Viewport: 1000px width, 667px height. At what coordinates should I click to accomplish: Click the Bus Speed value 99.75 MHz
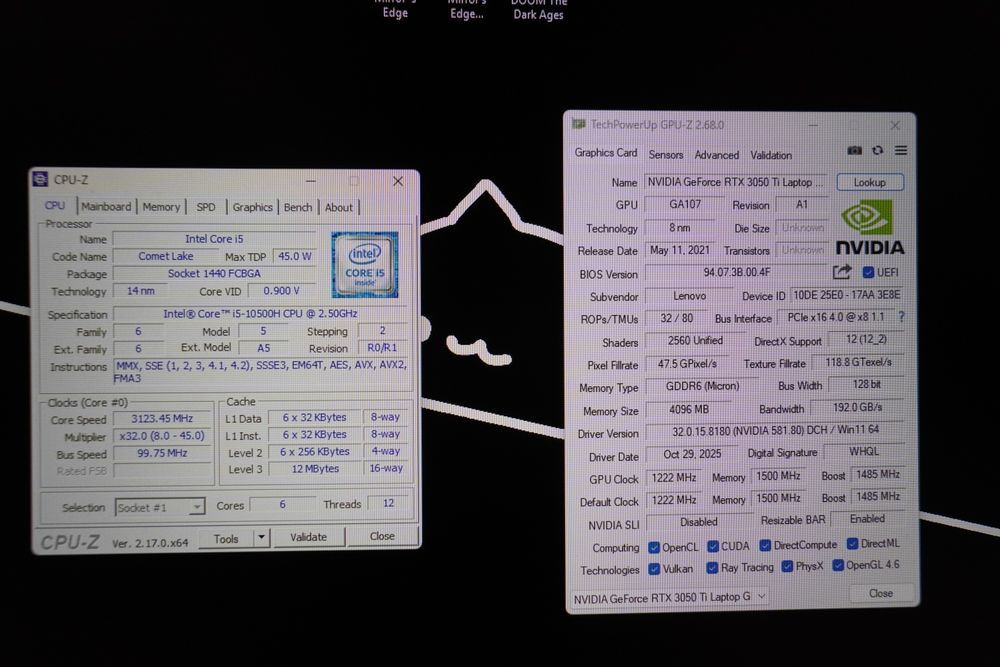[x=162, y=453]
